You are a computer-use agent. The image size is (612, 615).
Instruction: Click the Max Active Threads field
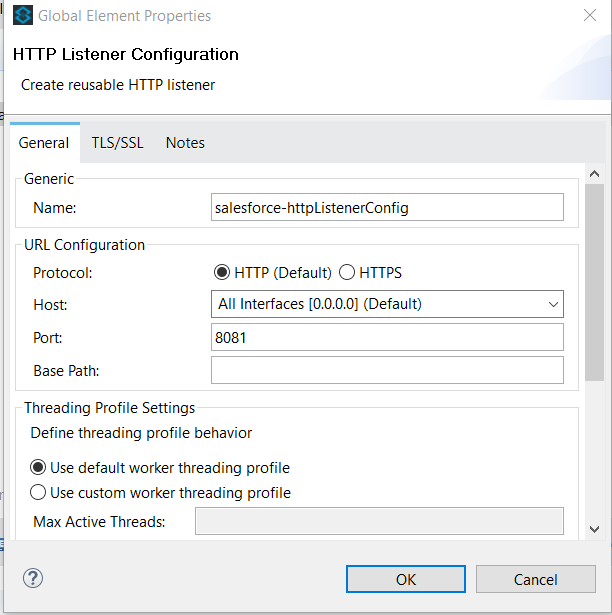[379, 521]
